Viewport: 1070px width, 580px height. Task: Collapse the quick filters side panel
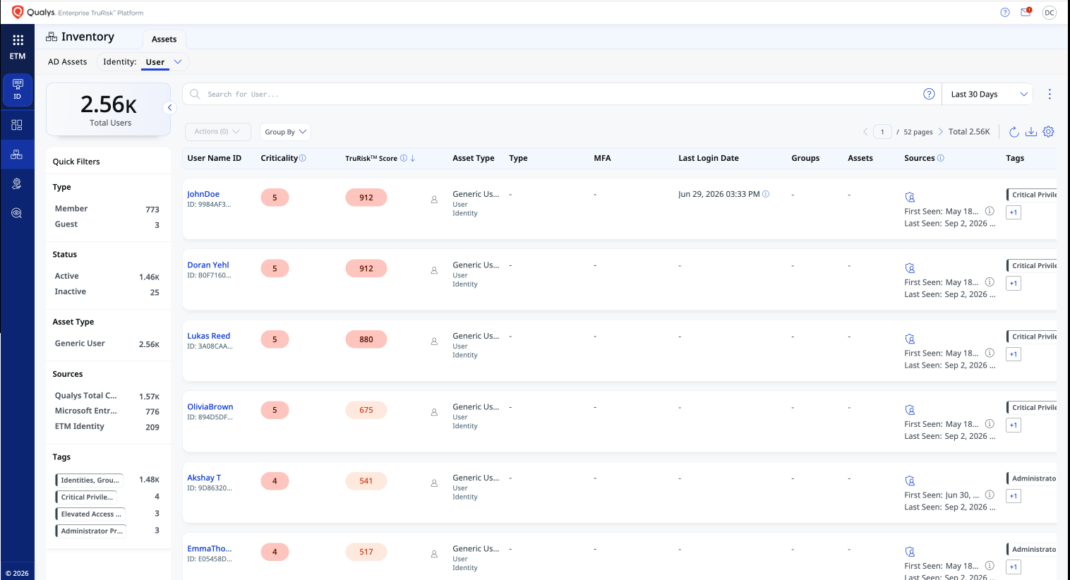pos(170,107)
